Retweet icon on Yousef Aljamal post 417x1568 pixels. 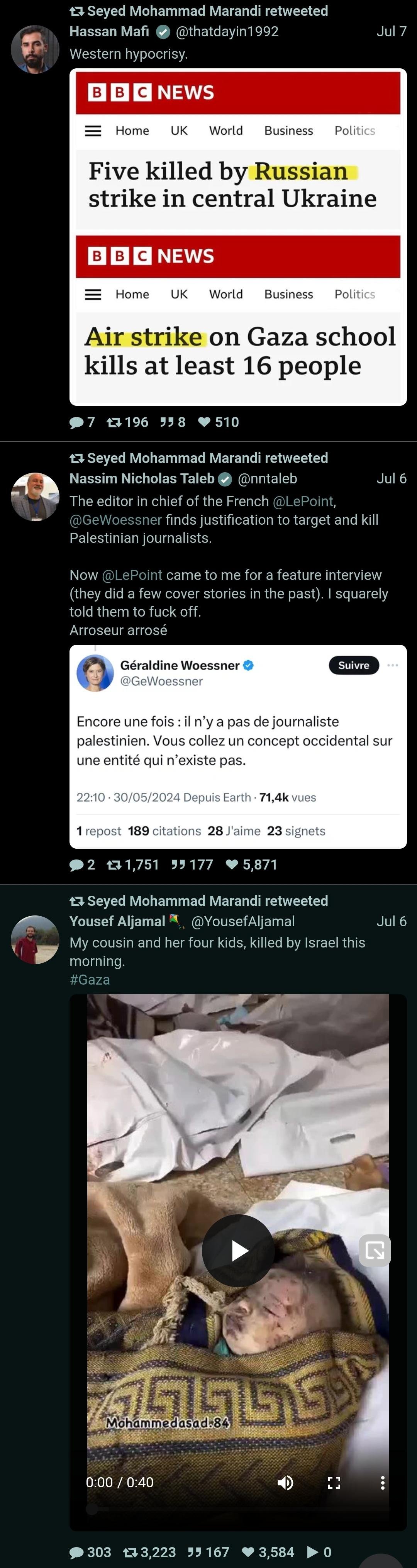click(x=130, y=1552)
